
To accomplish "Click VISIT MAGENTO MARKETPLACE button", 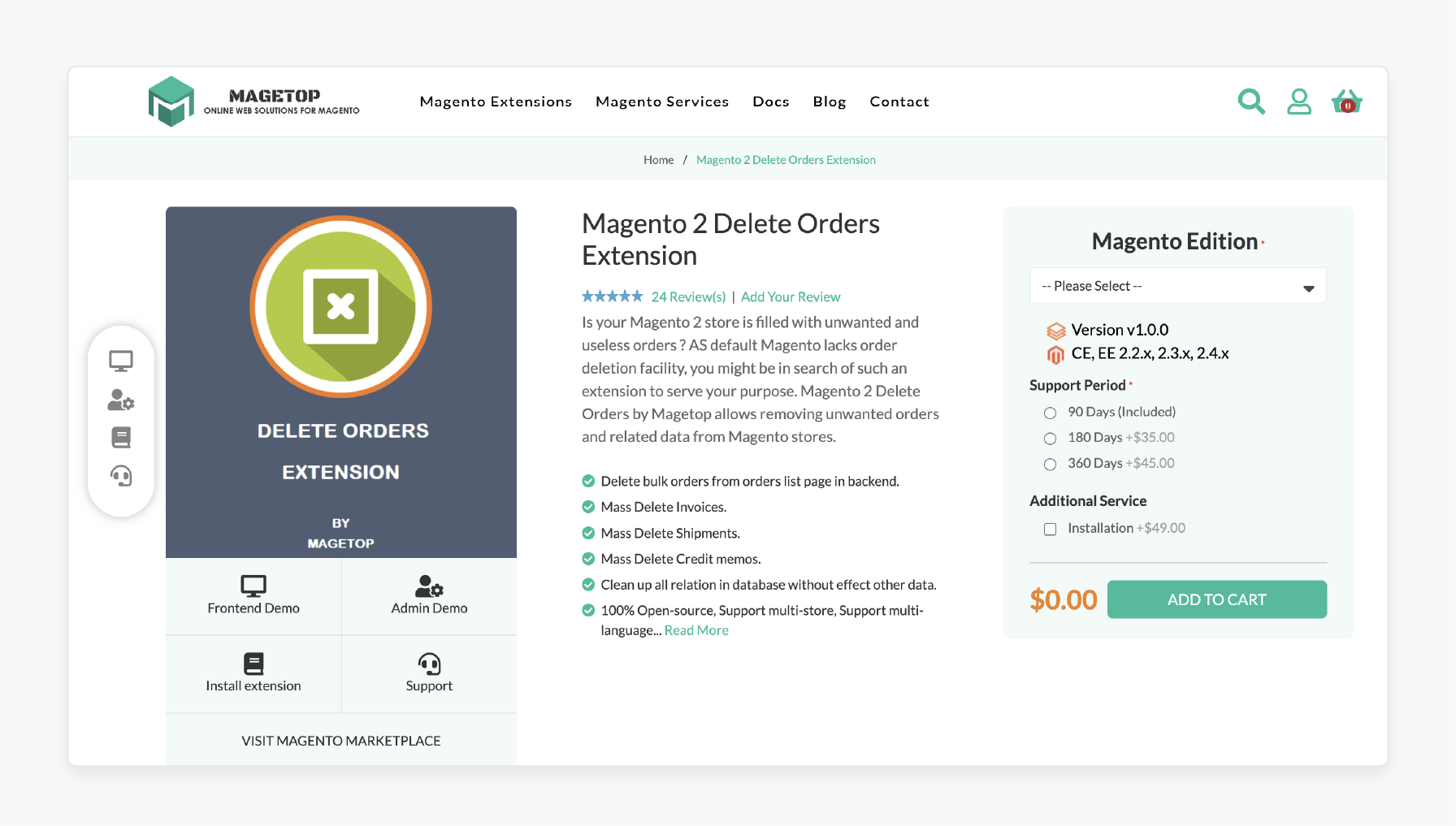I will pyautogui.click(x=341, y=741).
